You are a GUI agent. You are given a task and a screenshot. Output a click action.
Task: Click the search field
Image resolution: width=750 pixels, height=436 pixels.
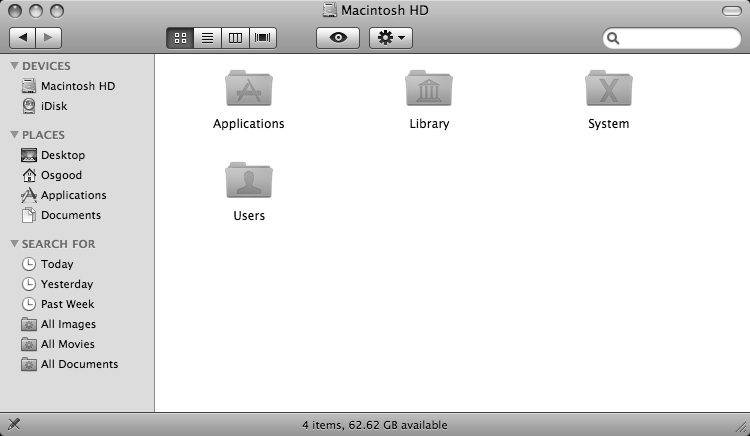(x=672, y=38)
